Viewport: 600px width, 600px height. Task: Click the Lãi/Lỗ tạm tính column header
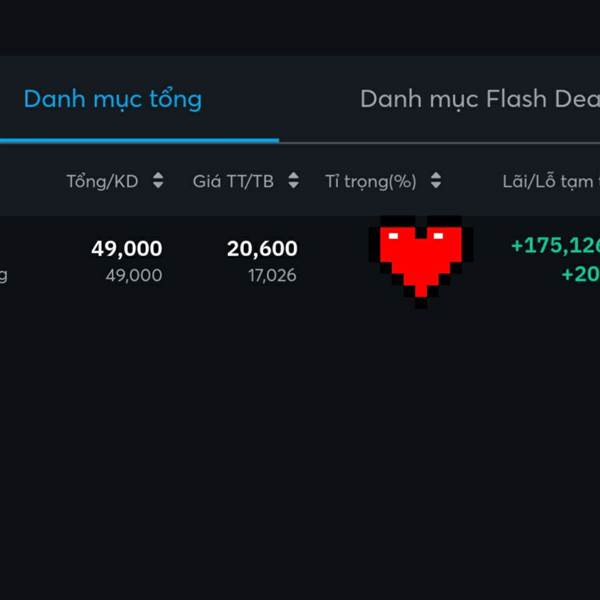551,181
